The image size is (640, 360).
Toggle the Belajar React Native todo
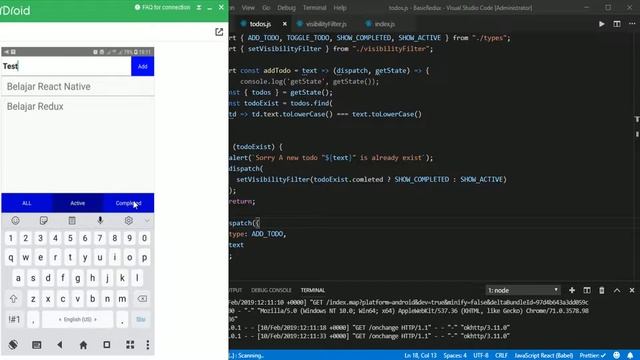[78, 87]
